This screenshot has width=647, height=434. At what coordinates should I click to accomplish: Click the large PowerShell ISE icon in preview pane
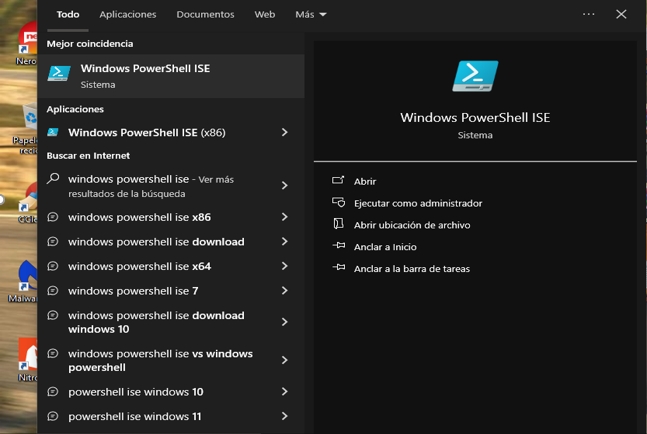coord(475,76)
